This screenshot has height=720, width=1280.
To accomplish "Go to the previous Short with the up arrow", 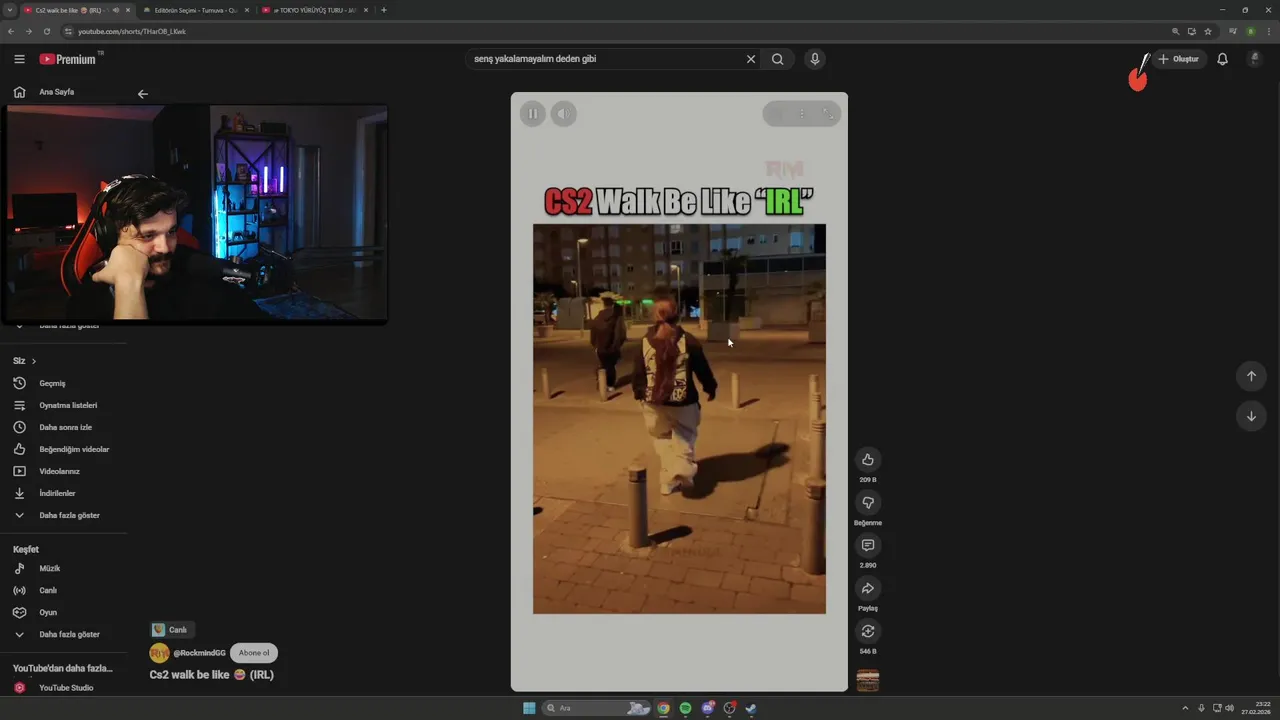I will tap(1251, 376).
